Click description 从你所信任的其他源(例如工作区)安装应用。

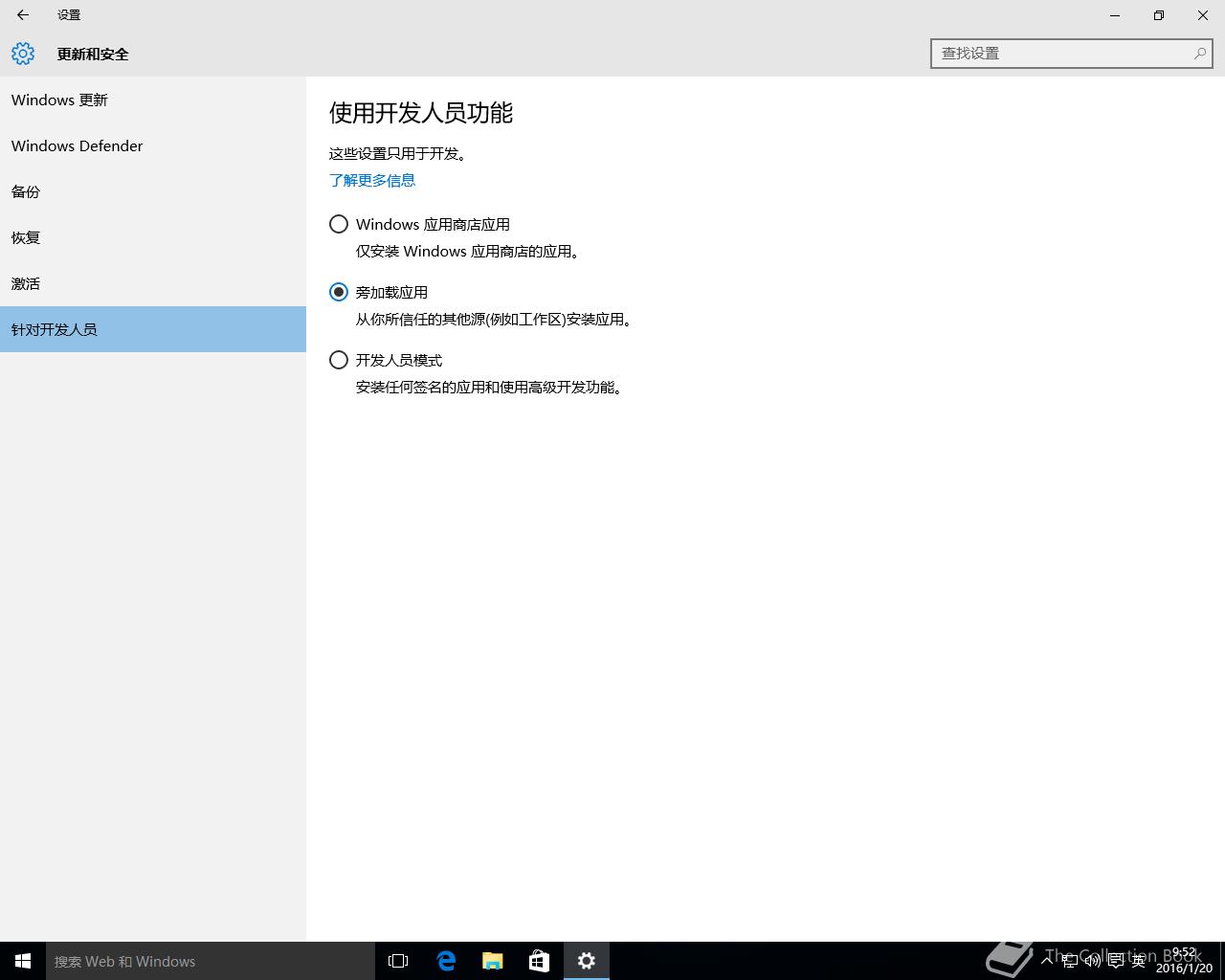click(495, 320)
